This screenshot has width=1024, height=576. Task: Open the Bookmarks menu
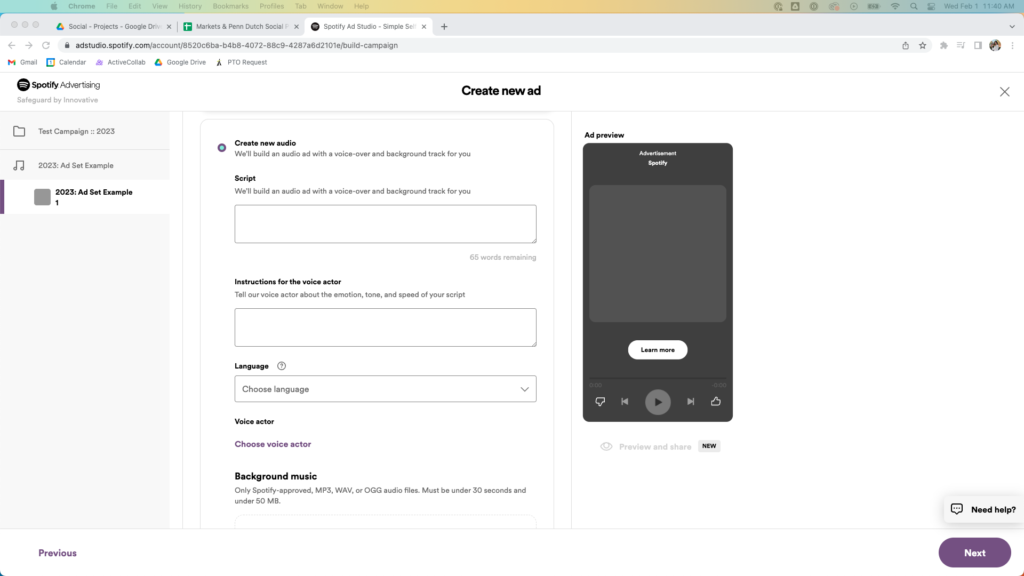tap(231, 6)
